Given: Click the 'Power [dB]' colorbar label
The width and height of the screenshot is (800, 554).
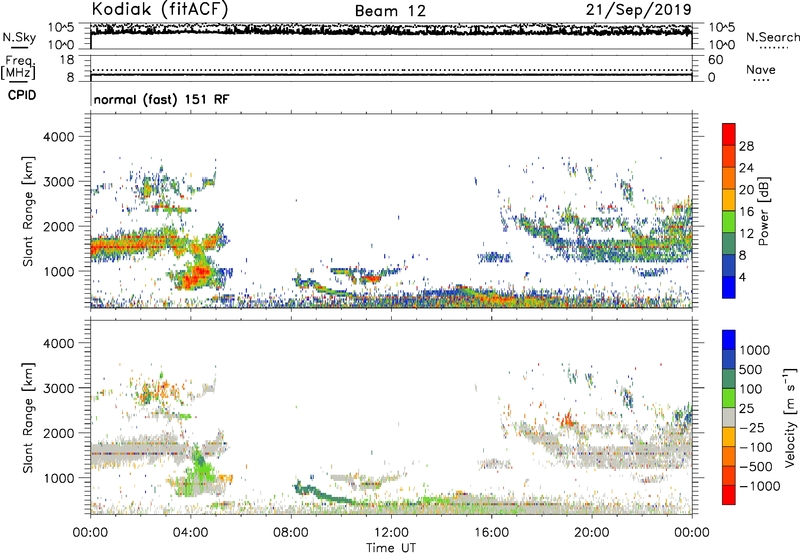Looking at the screenshot, I should 763,211.
